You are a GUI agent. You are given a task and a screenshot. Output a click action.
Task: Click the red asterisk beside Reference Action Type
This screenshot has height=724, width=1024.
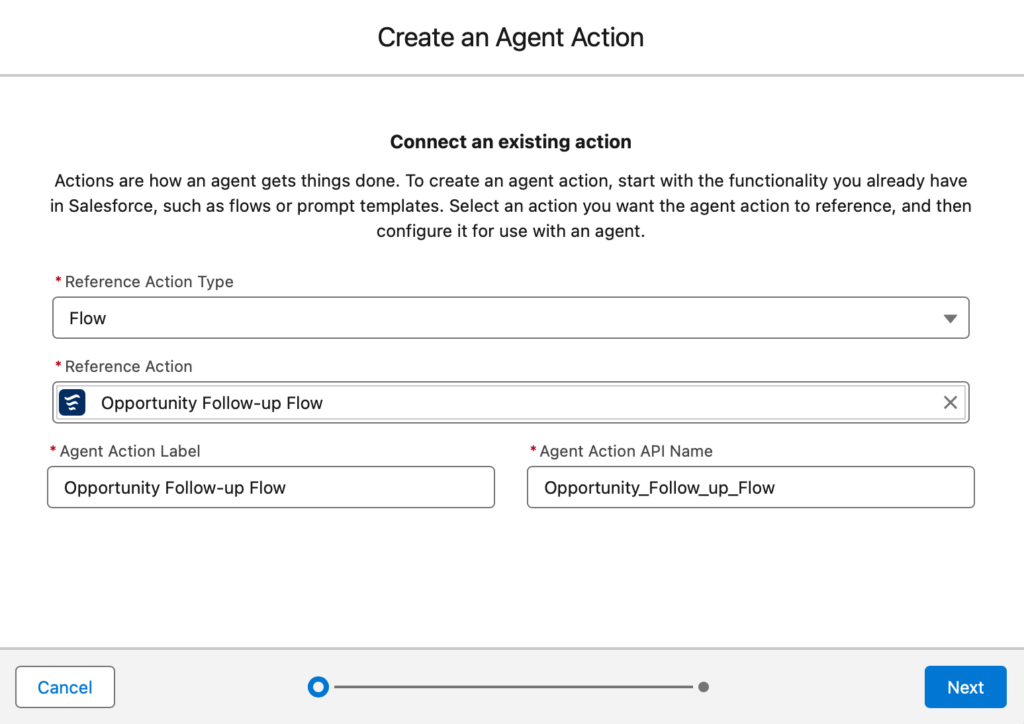[x=58, y=281]
